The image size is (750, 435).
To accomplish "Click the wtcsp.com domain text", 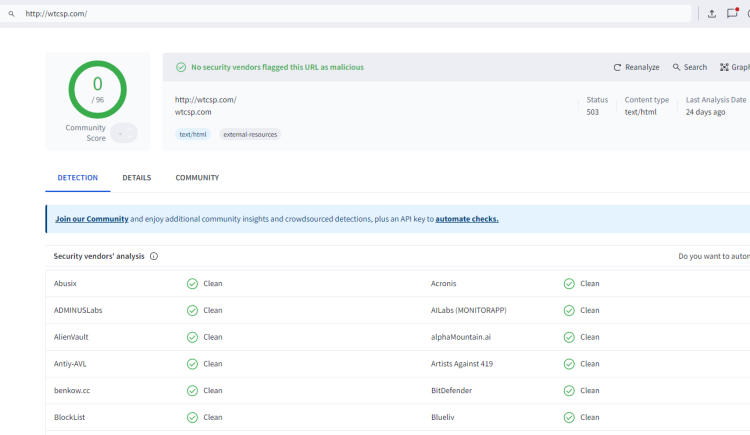I will [x=193, y=112].
